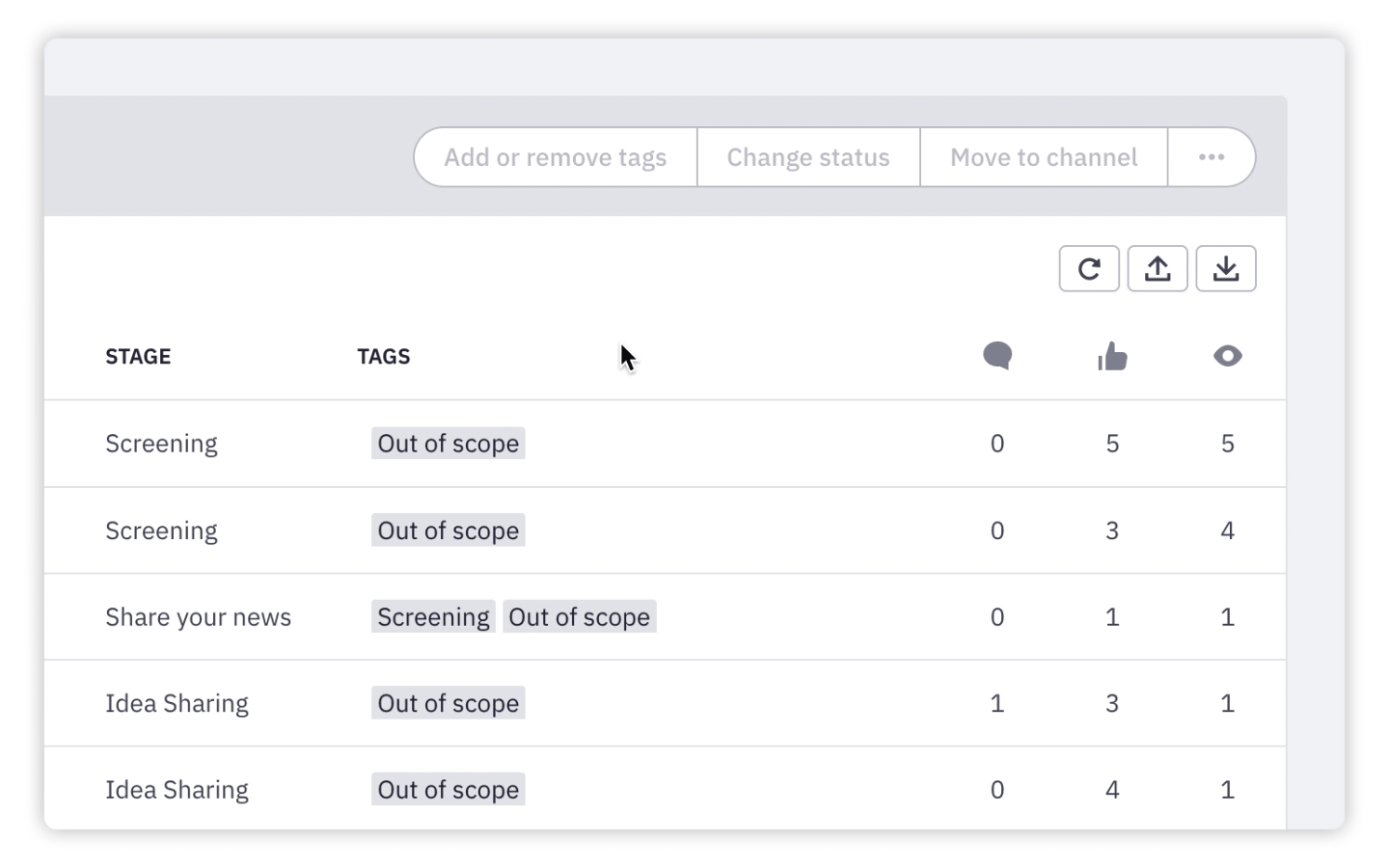
Task: Click the TAGS column header
Action: (x=384, y=357)
